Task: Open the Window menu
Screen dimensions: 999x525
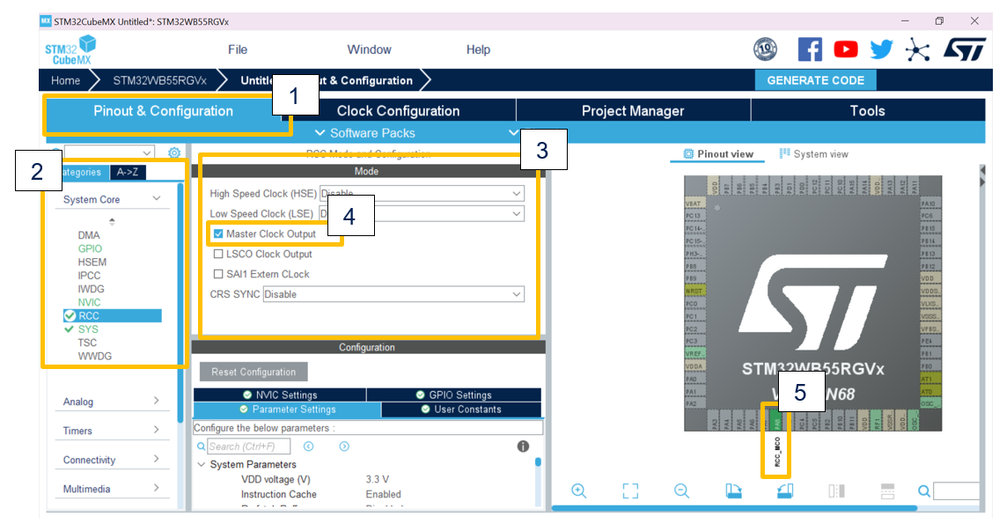Action: coord(369,50)
